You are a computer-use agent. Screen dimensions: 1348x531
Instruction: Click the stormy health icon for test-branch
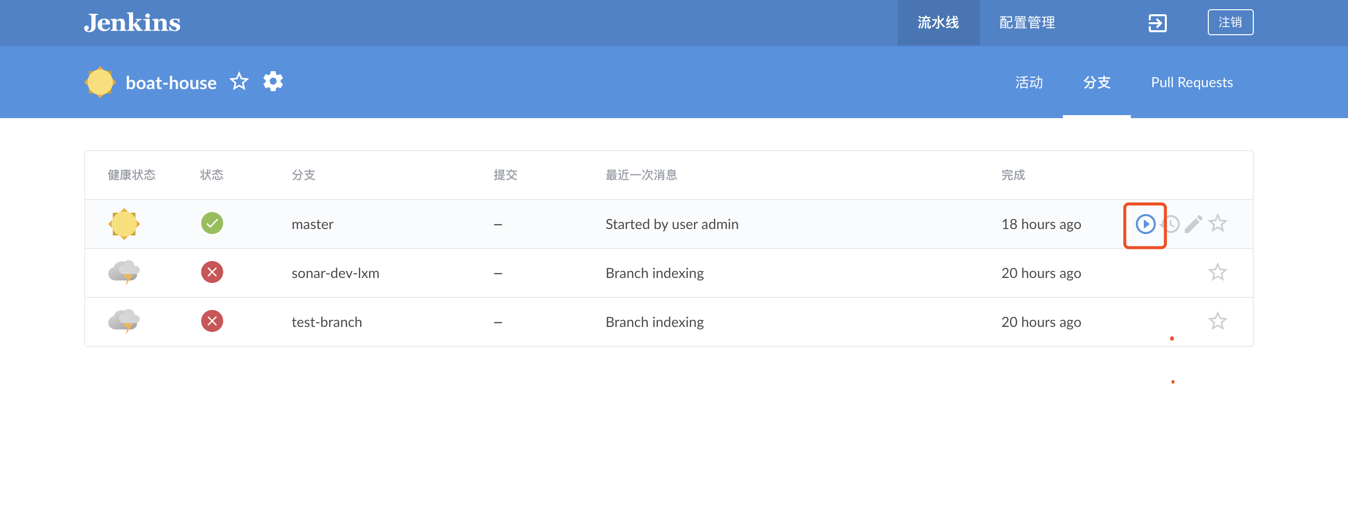[x=124, y=321]
